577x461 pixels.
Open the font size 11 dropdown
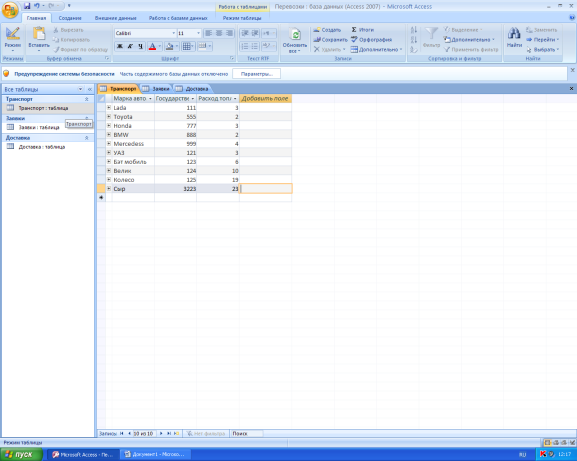point(198,33)
